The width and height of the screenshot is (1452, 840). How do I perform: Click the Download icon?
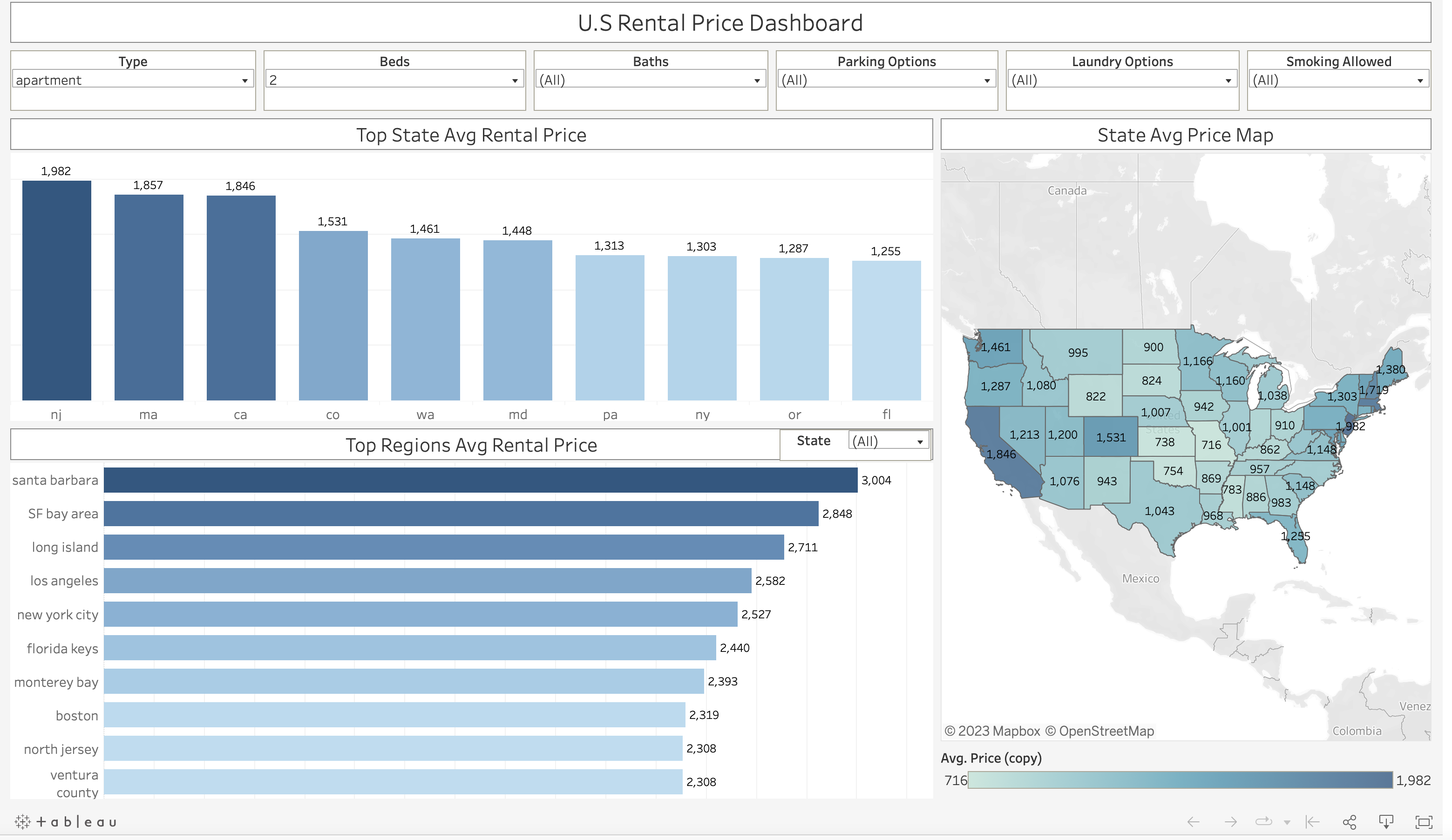point(1386,822)
